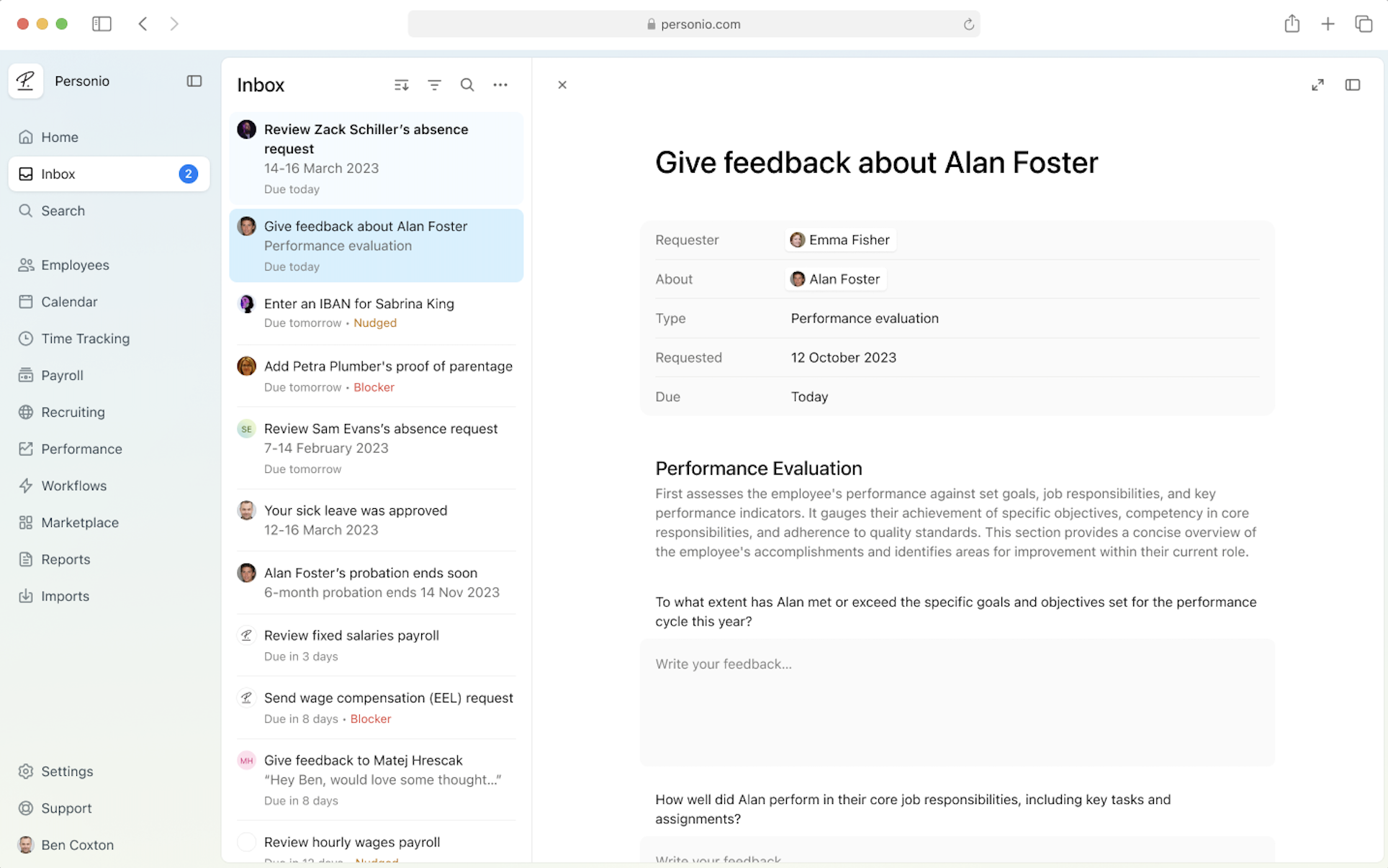Open the Marketplace section
The image size is (1388, 868).
point(109,523)
